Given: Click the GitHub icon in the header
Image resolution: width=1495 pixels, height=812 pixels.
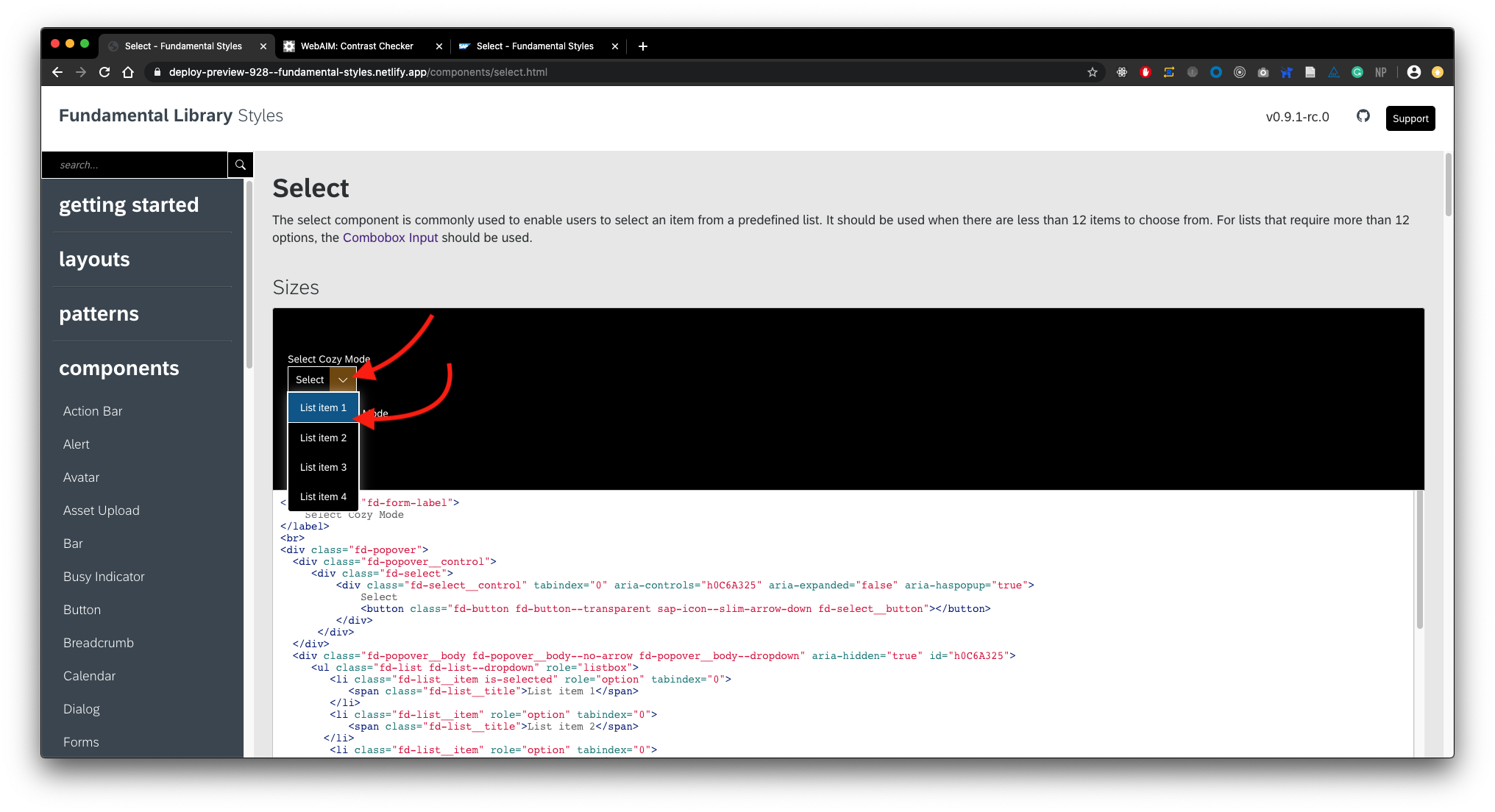Looking at the screenshot, I should click(x=1363, y=116).
